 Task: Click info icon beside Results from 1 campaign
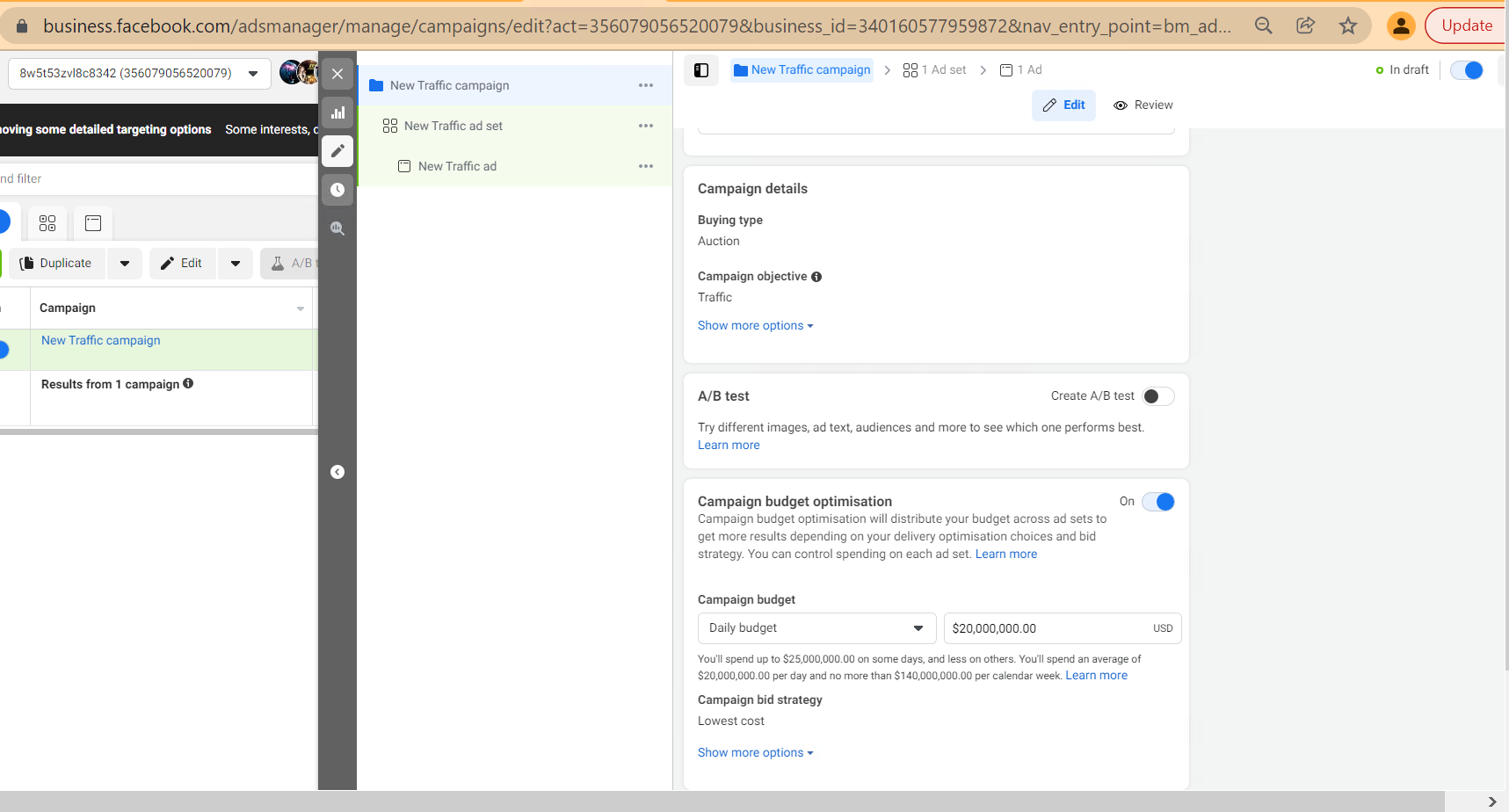[x=188, y=383]
